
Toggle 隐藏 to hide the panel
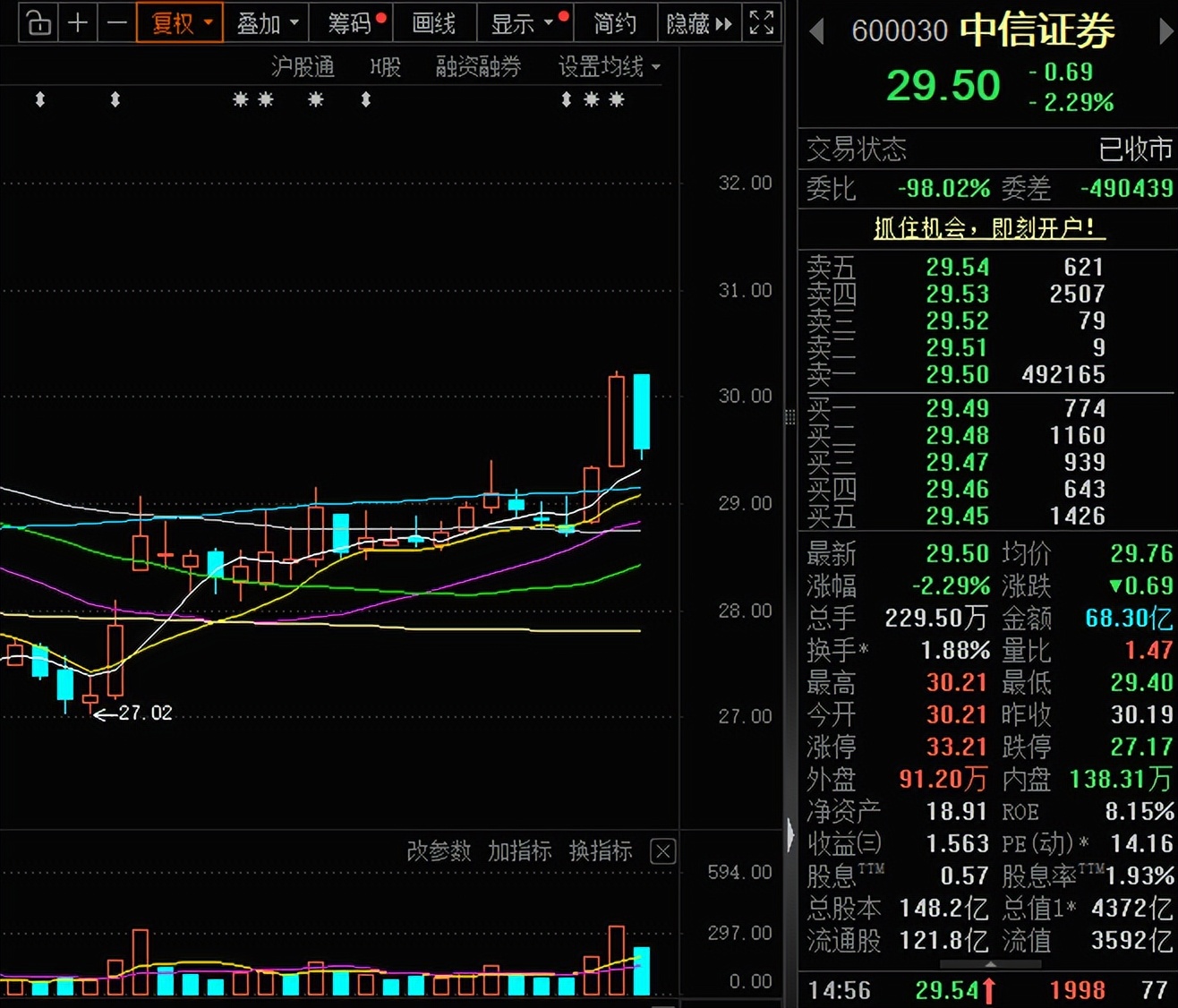coord(698,23)
